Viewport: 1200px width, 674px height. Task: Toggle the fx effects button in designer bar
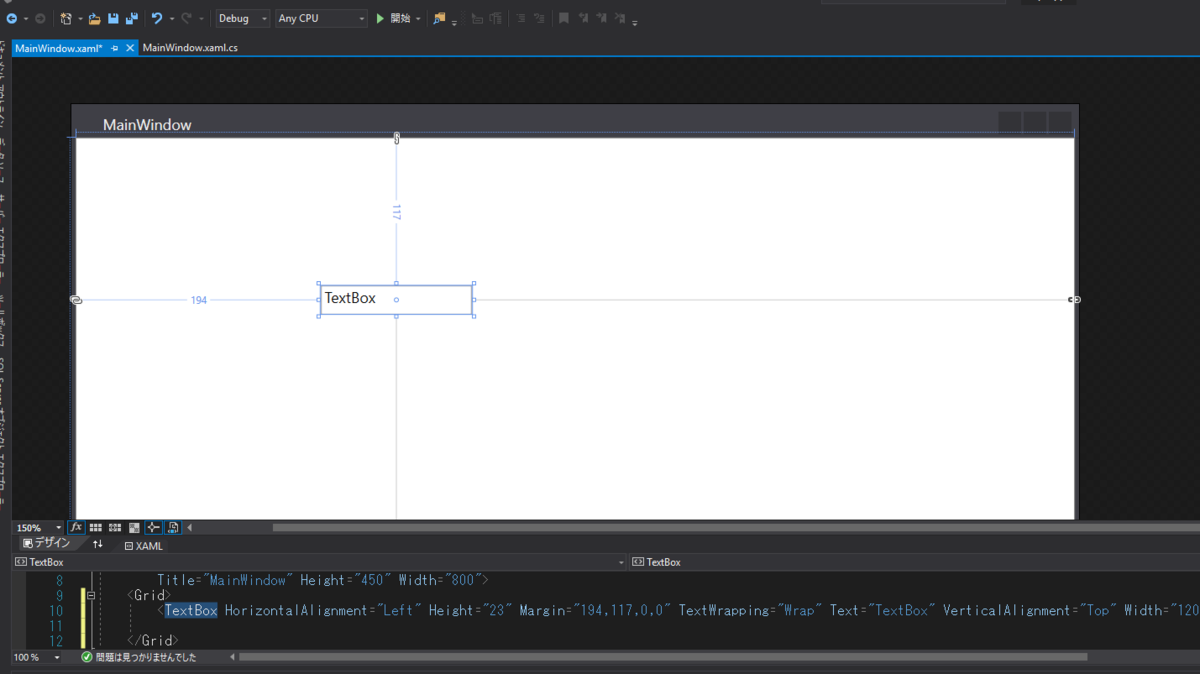(76, 527)
